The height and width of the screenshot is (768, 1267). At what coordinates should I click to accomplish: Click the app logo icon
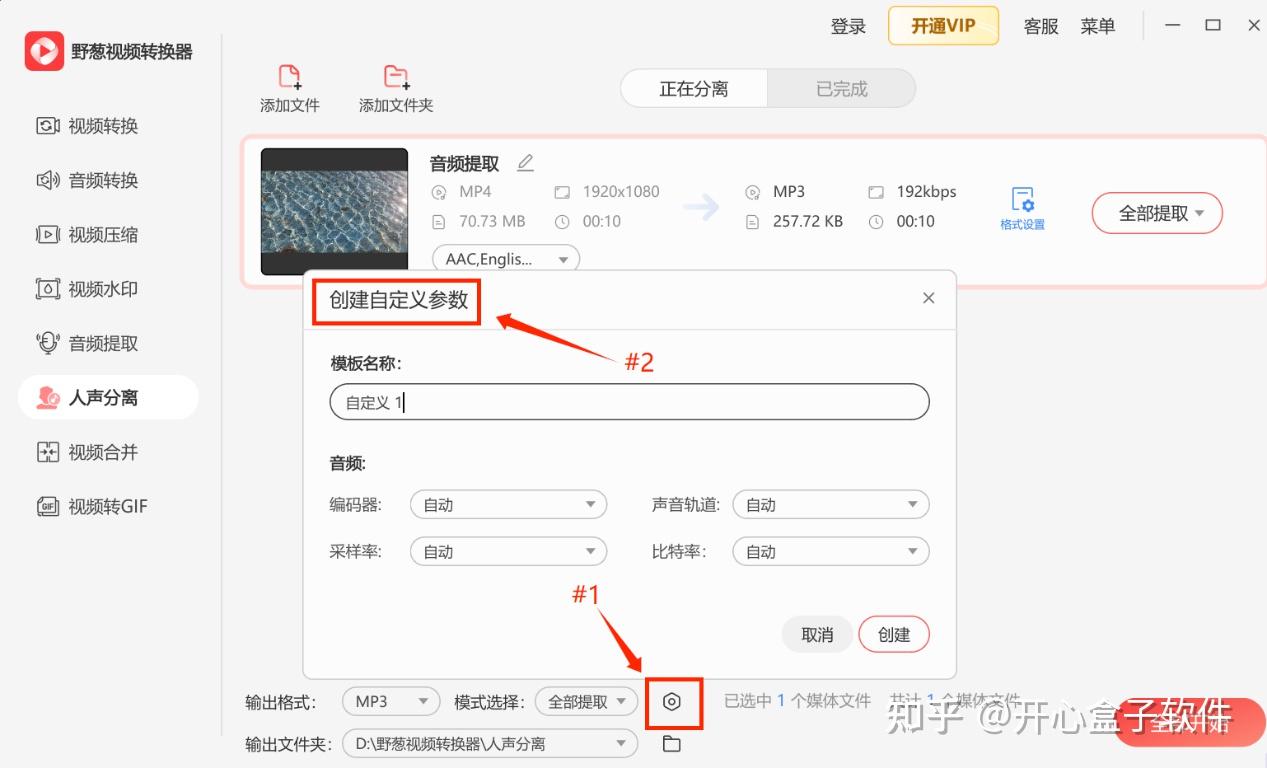pyautogui.click(x=44, y=51)
